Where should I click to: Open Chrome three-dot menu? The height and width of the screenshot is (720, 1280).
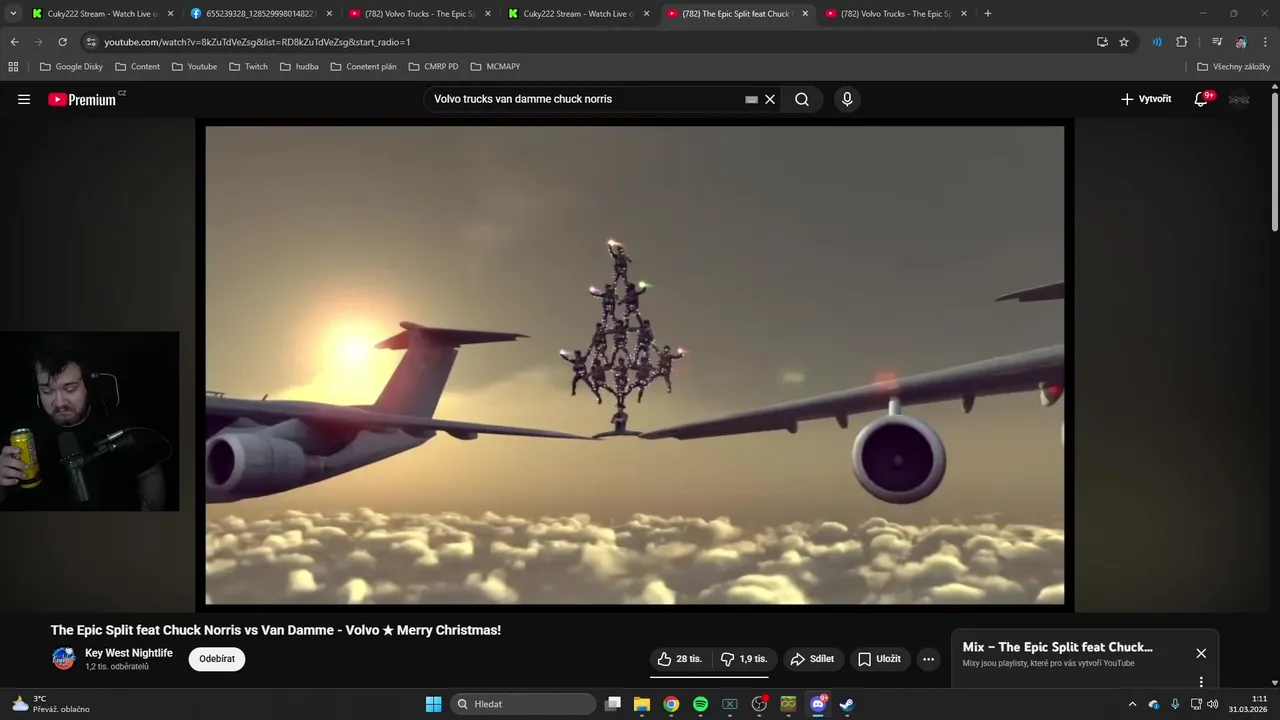(1265, 42)
